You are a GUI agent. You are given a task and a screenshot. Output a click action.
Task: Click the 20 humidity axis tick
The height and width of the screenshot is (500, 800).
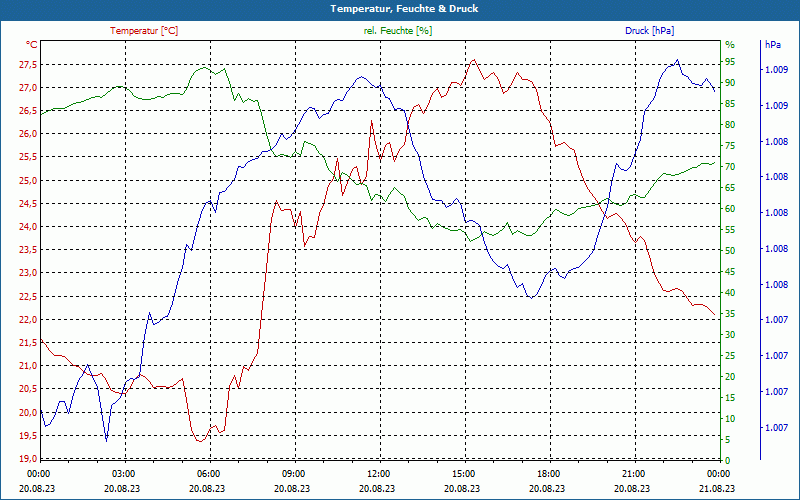[730, 377]
